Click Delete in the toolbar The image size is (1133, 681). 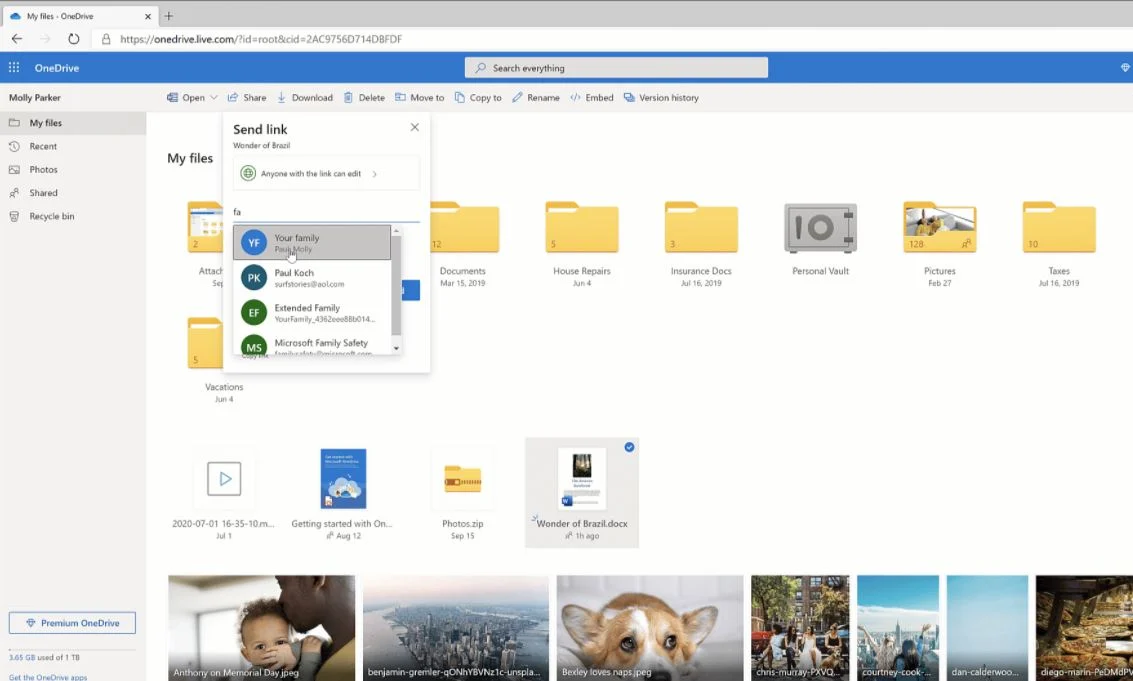click(364, 98)
